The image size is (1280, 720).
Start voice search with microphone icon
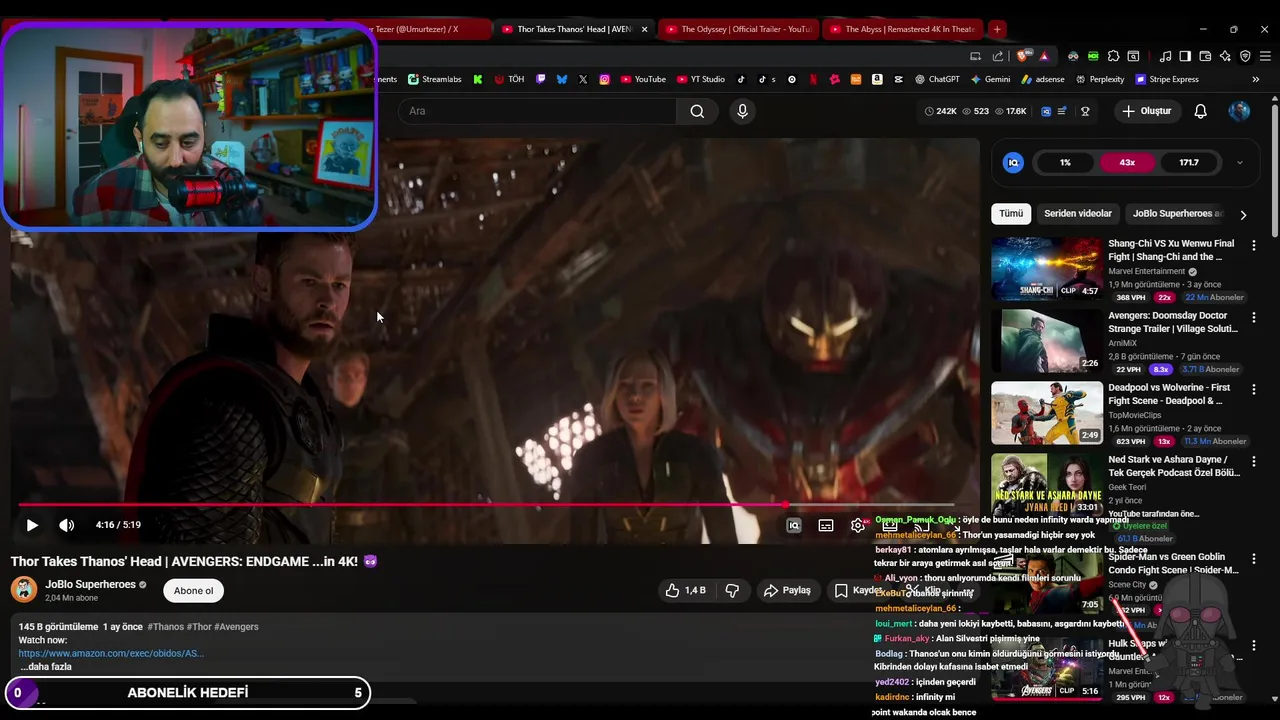(x=742, y=111)
